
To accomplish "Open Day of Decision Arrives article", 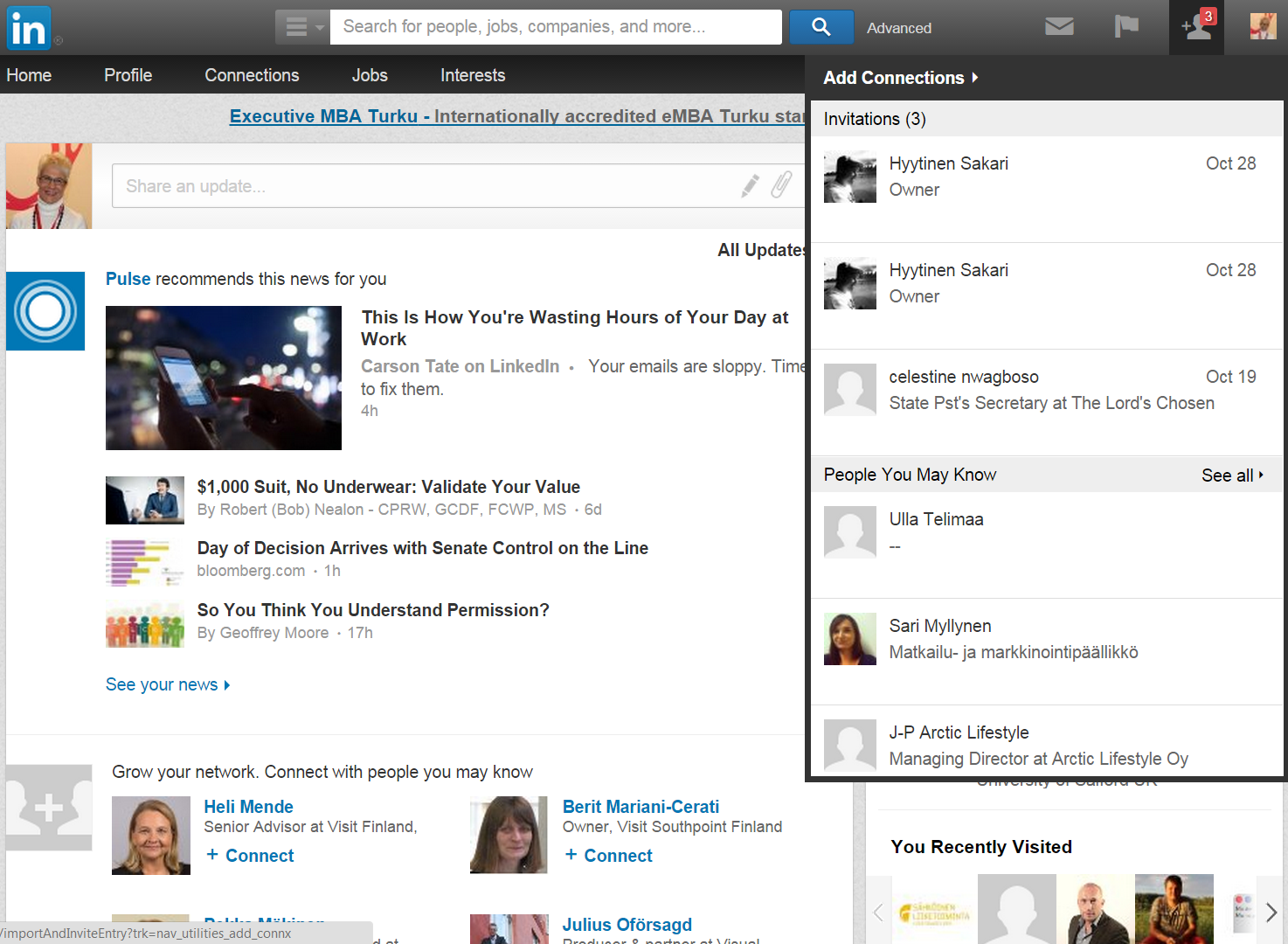I will pos(422,548).
